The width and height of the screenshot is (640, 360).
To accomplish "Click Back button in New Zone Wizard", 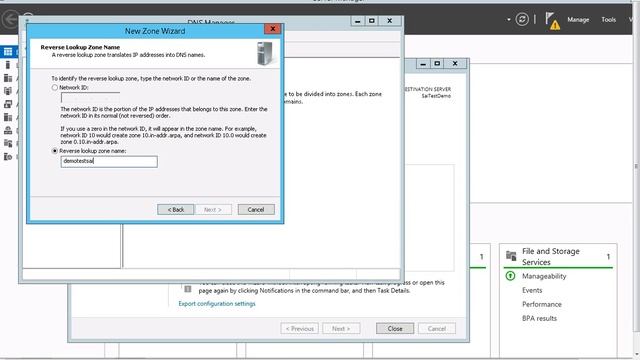I will click(176, 209).
